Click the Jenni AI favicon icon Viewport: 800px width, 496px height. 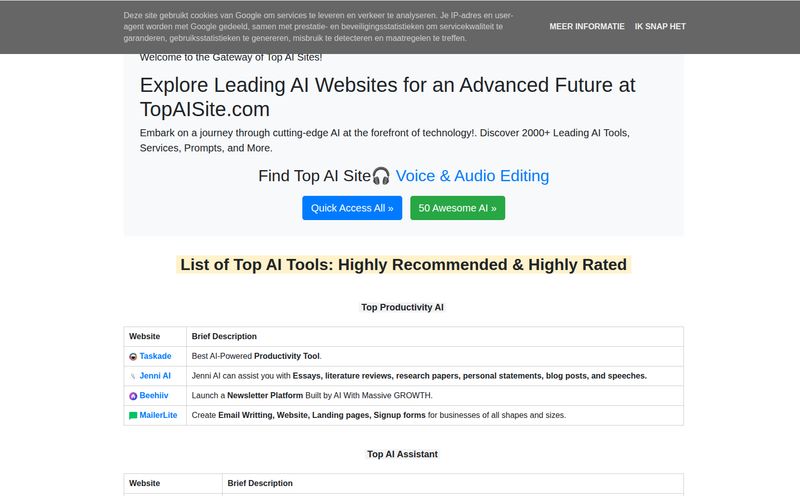pyautogui.click(x=133, y=376)
